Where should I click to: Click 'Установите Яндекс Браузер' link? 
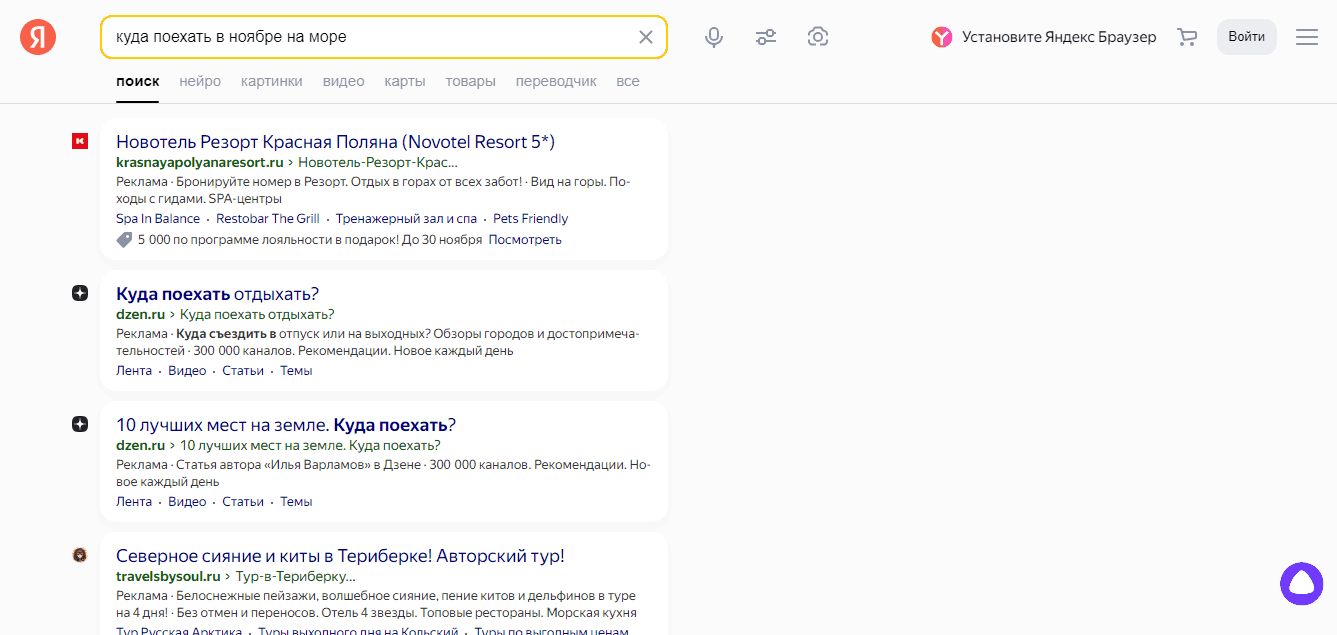point(1059,37)
